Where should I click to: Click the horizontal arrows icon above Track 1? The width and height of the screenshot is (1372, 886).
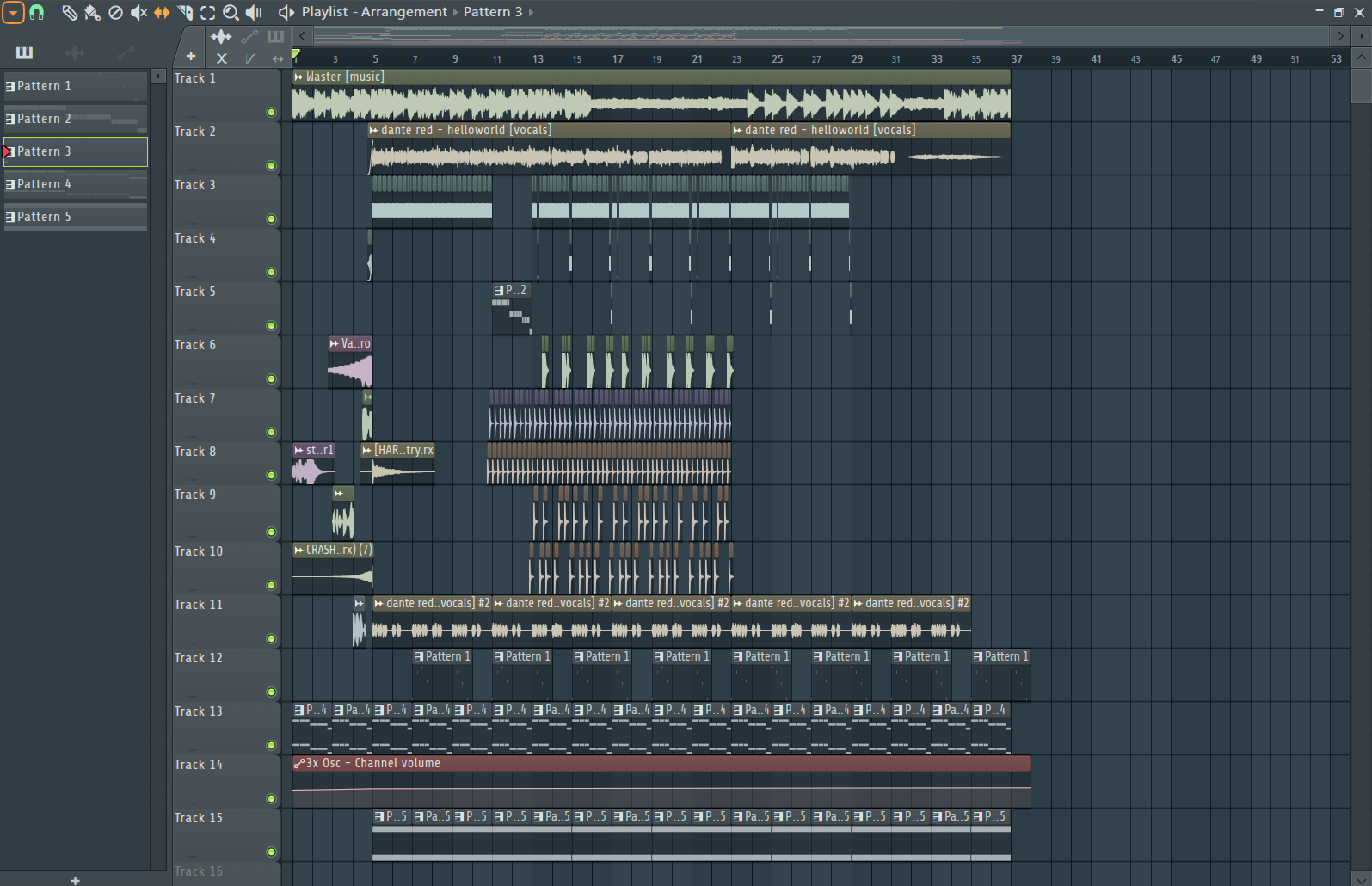[277, 58]
